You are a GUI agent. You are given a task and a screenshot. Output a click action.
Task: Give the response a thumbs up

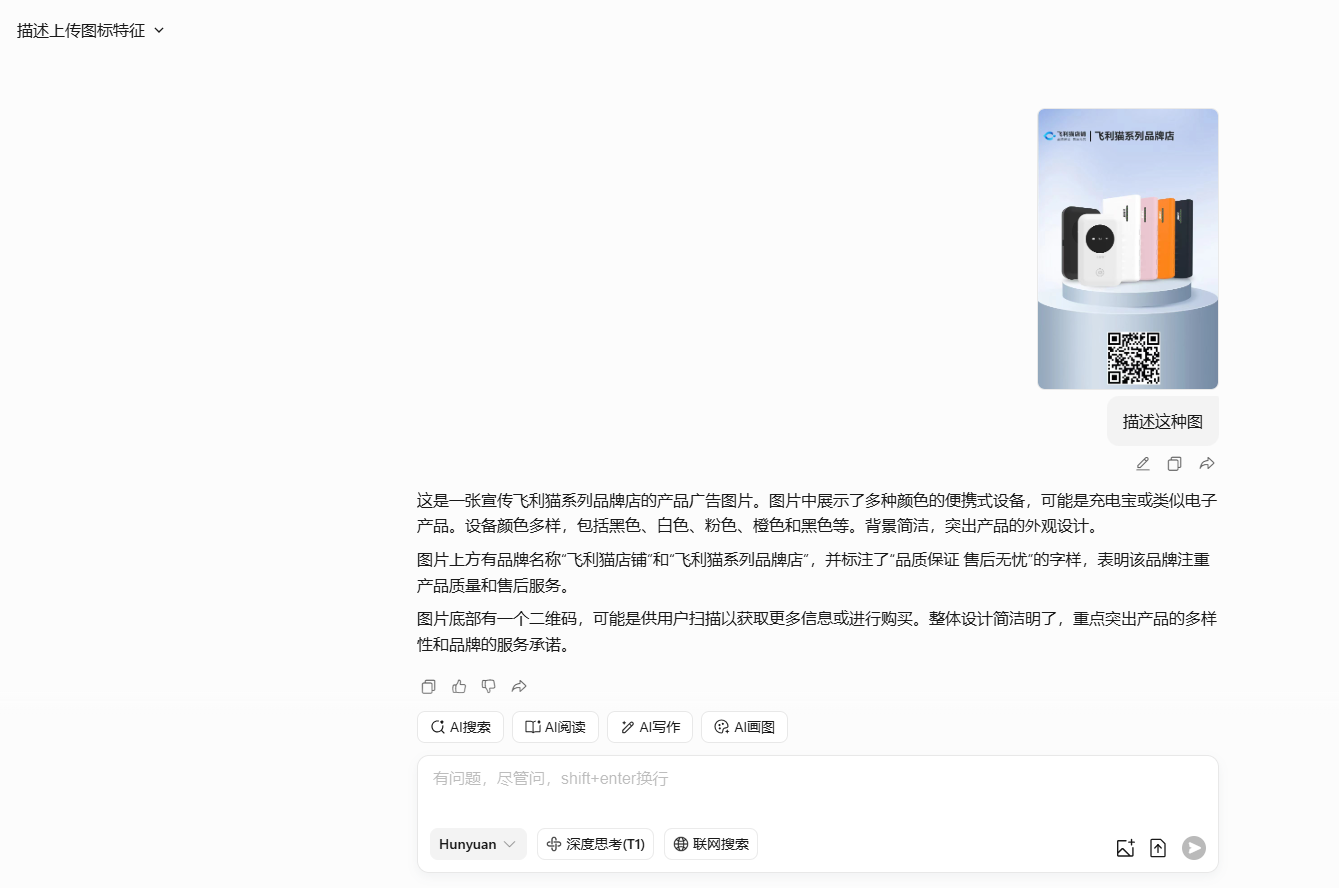tap(458, 686)
